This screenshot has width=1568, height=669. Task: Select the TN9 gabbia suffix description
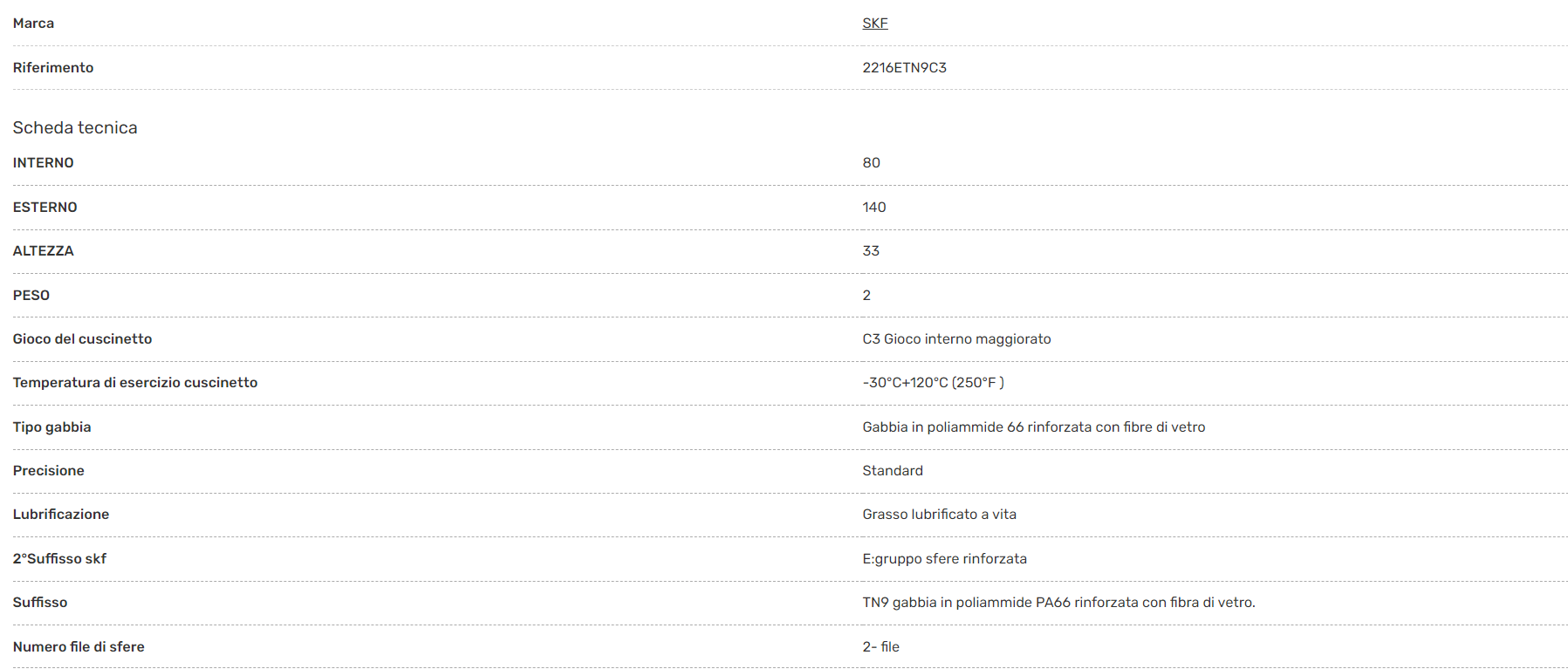point(1058,602)
